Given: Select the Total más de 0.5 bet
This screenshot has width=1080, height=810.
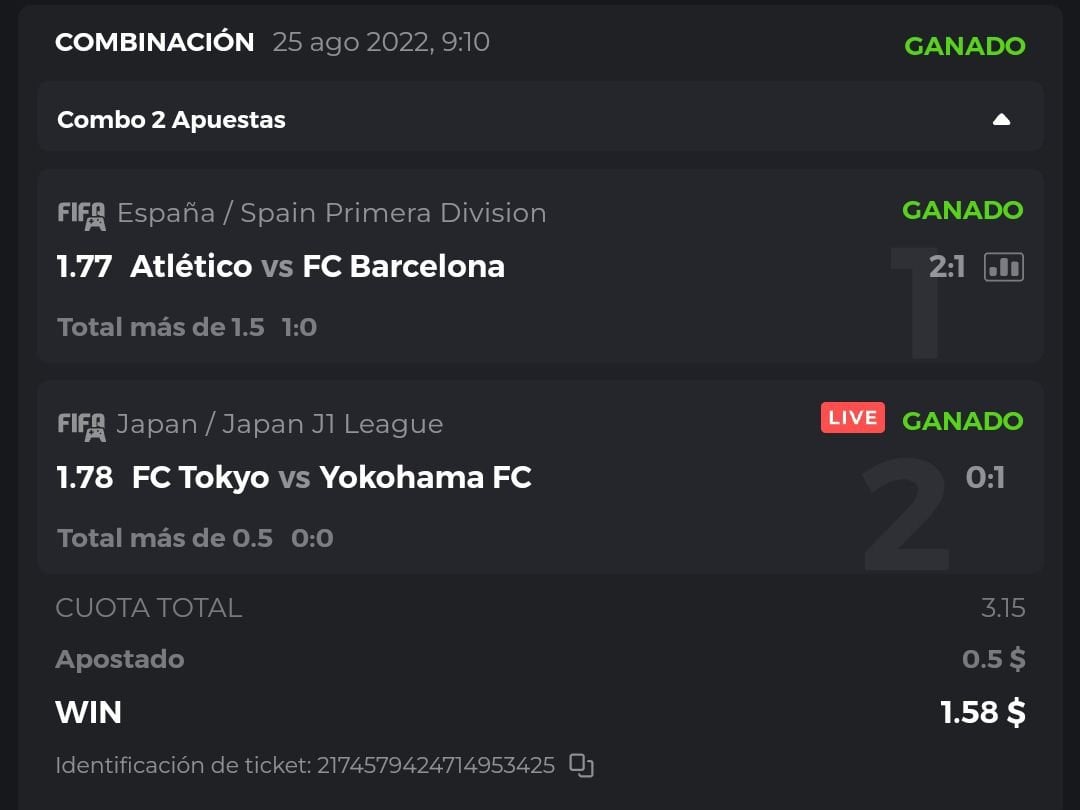Looking at the screenshot, I should (164, 538).
